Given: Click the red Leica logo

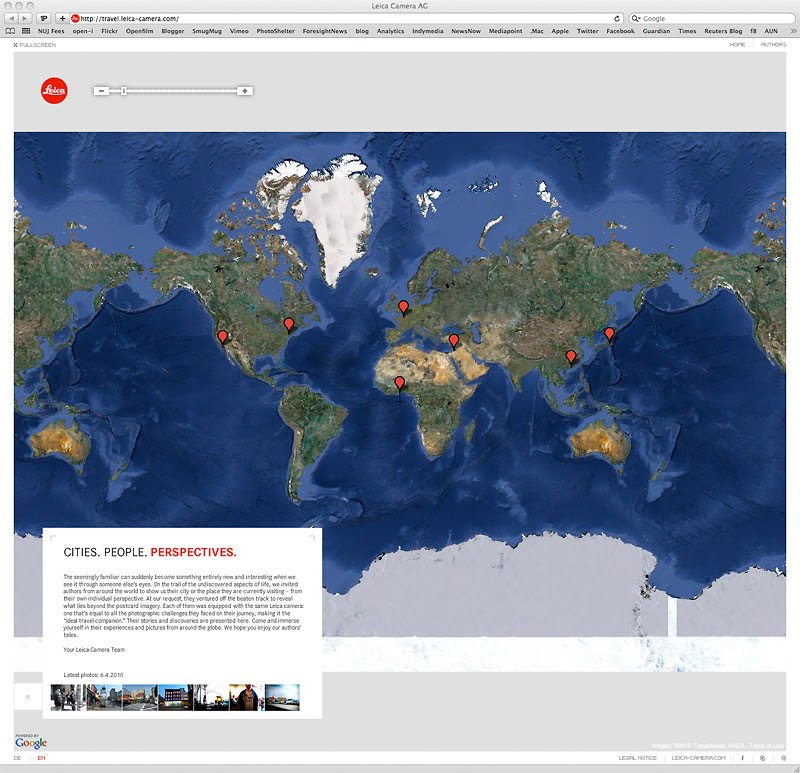Looking at the screenshot, I should 54,91.
